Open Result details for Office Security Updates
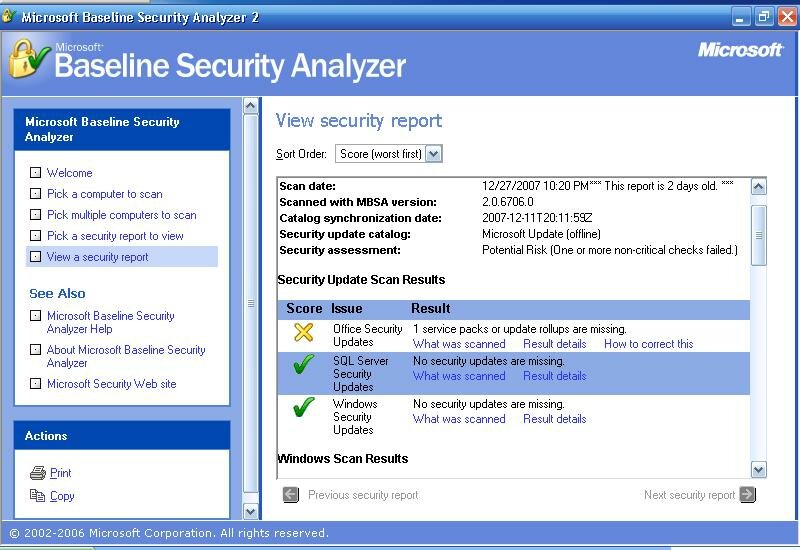The width and height of the screenshot is (800, 550). tap(555, 344)
